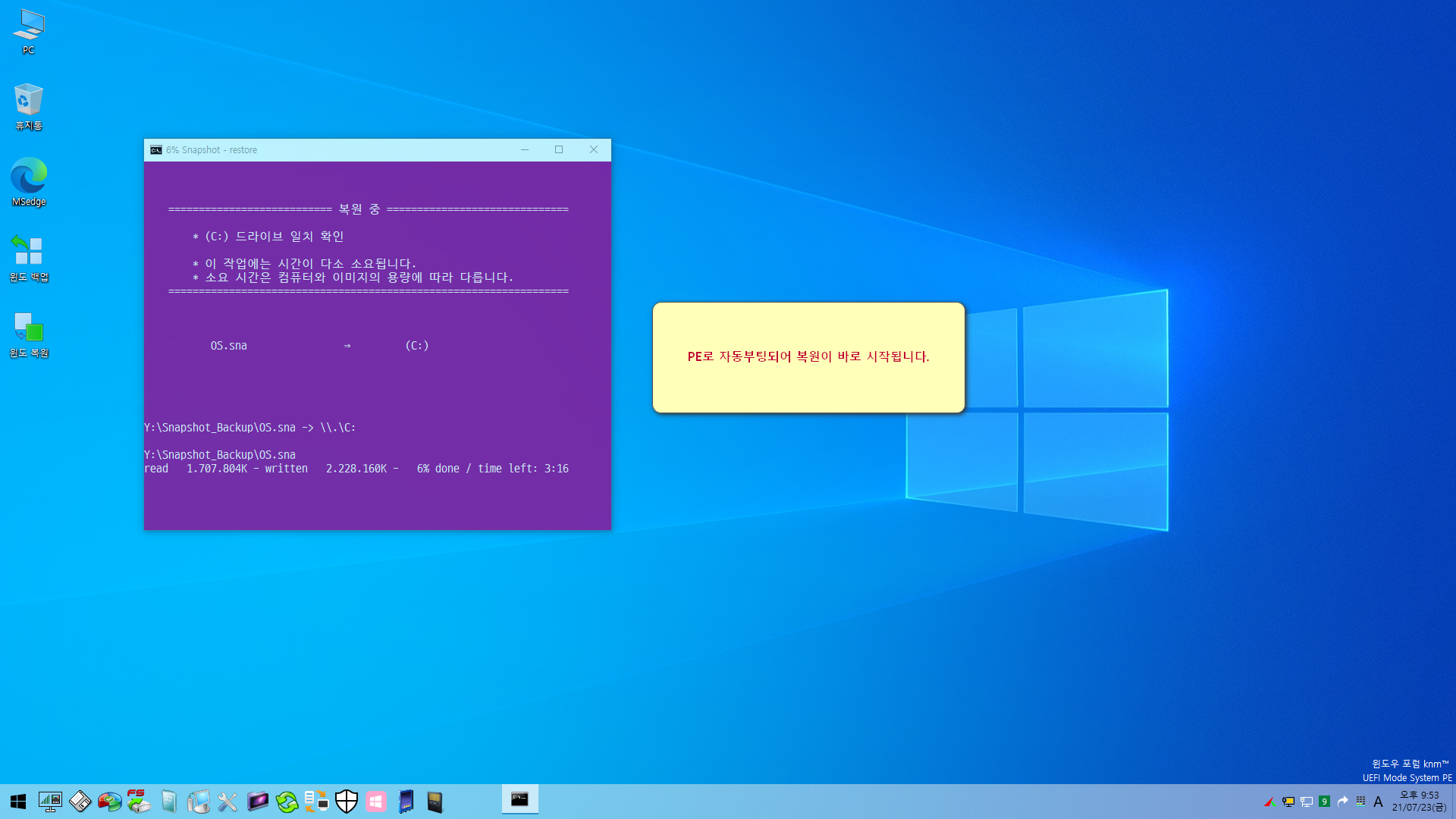Click the orange-arrow transfer taskbar icon
This screenshot has width=1456, height=819.
316,802
